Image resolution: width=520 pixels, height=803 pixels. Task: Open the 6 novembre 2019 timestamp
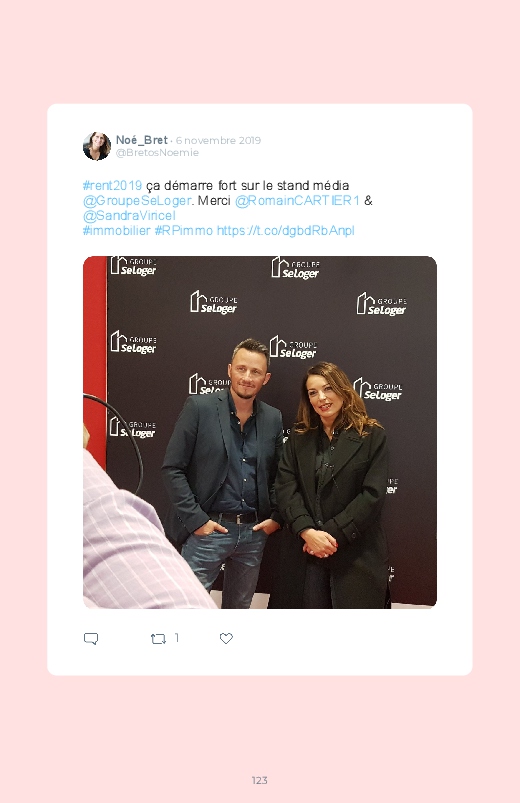click(x=218, y=140)
